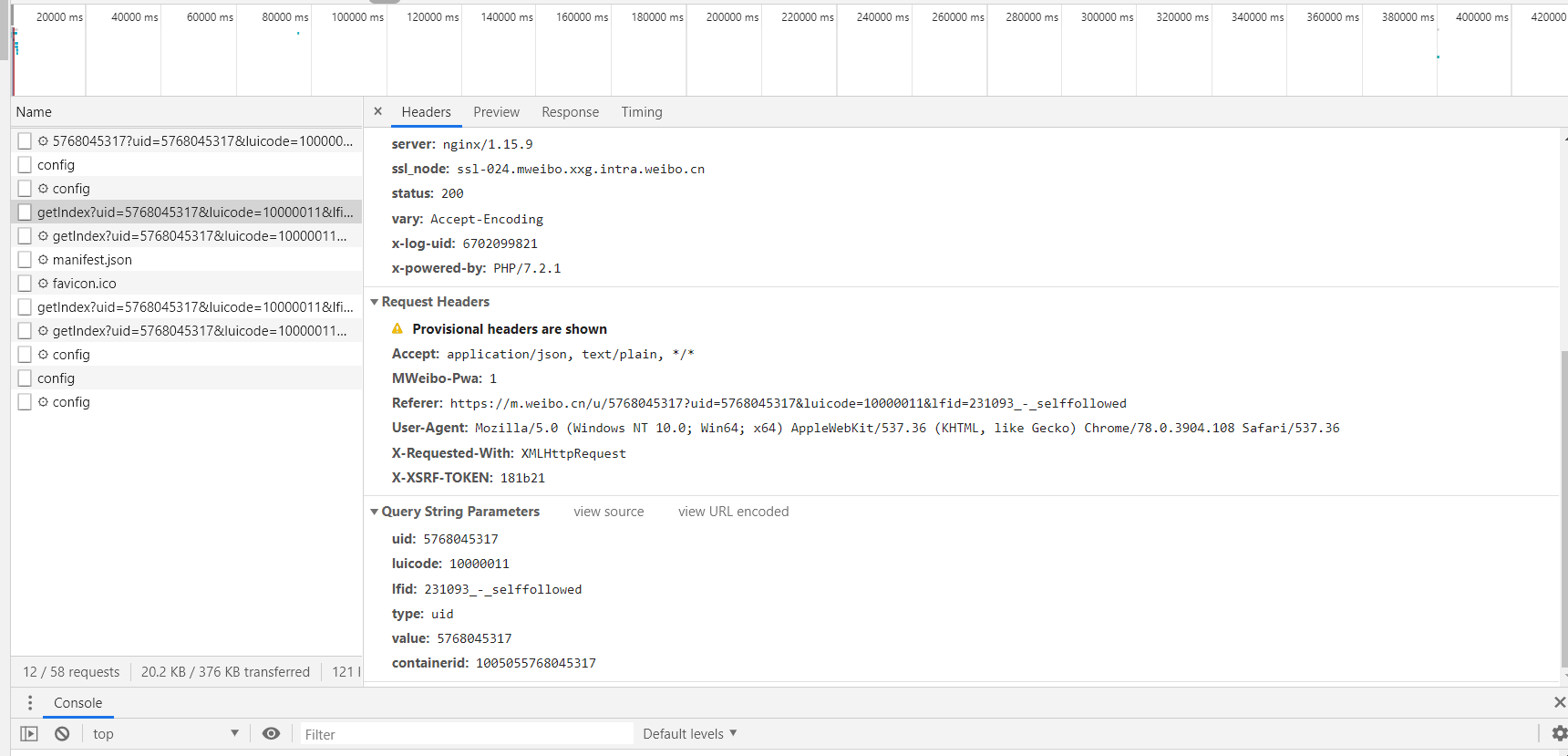Select the 5768045317?uid=5768045317&luicode request row

tap(186, 141)
